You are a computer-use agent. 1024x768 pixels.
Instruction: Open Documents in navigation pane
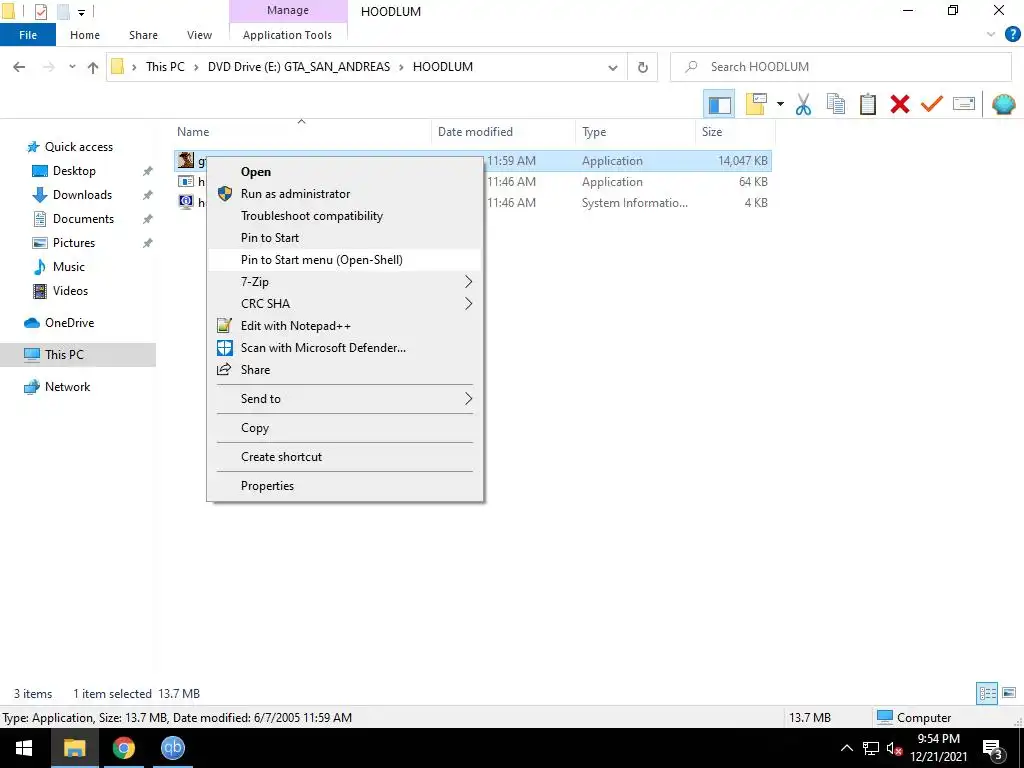(83, 219)
